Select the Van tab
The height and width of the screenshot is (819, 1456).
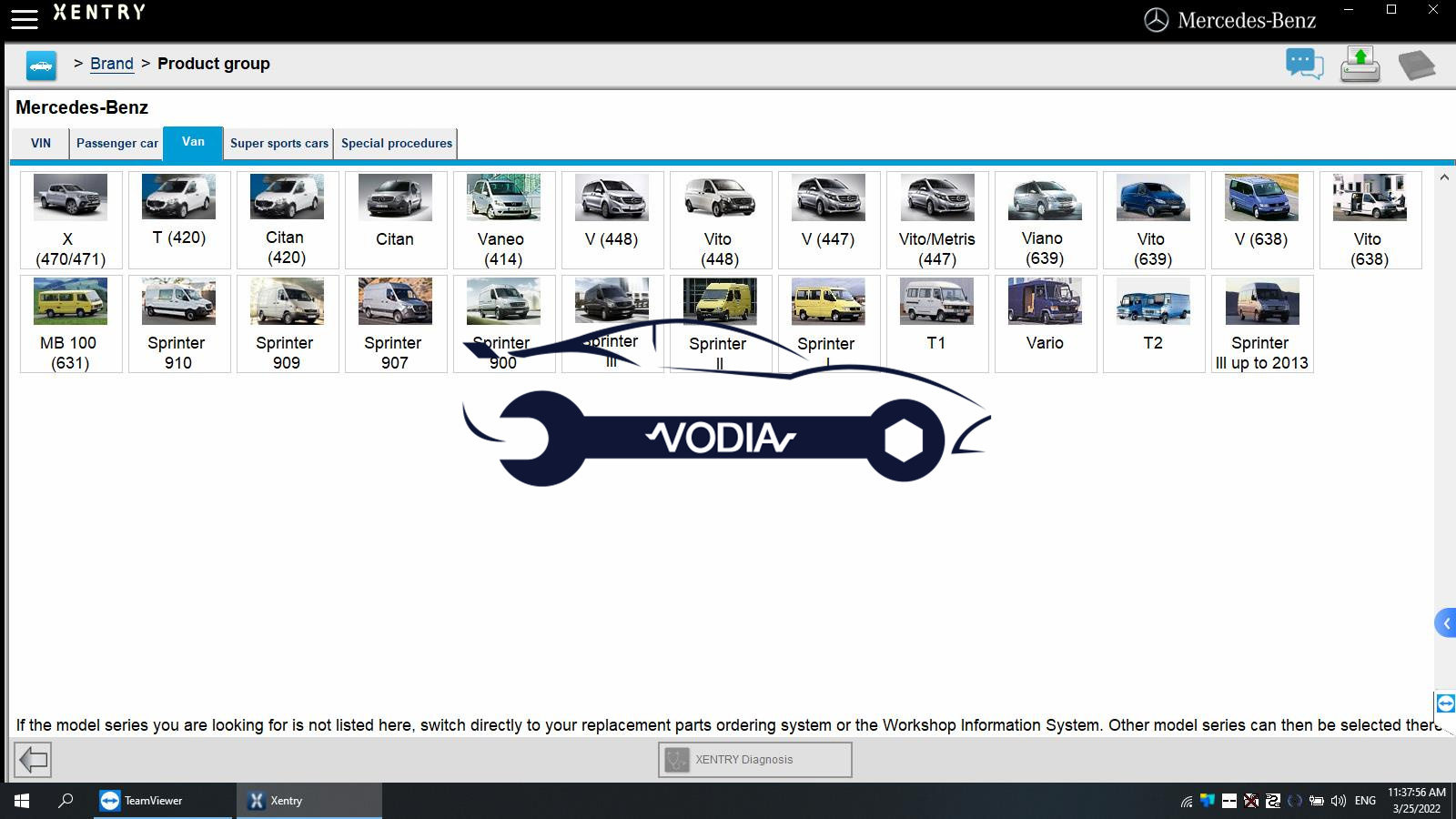click(x=193, y=143)
